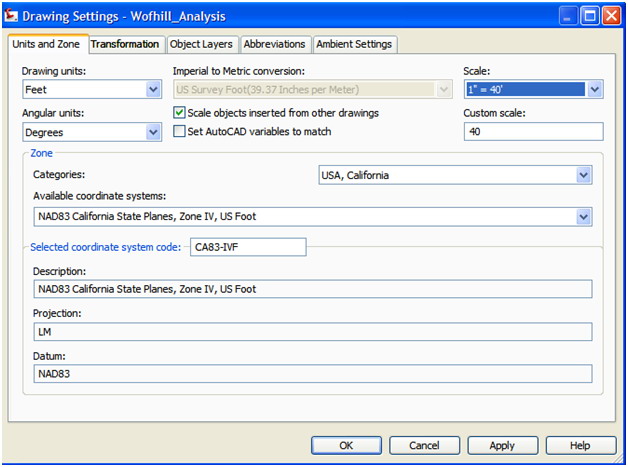This screenshot has height=467, width=628.
Task: Open the Transformation tab
Action: pyautogui.click(x=125, y=44)
